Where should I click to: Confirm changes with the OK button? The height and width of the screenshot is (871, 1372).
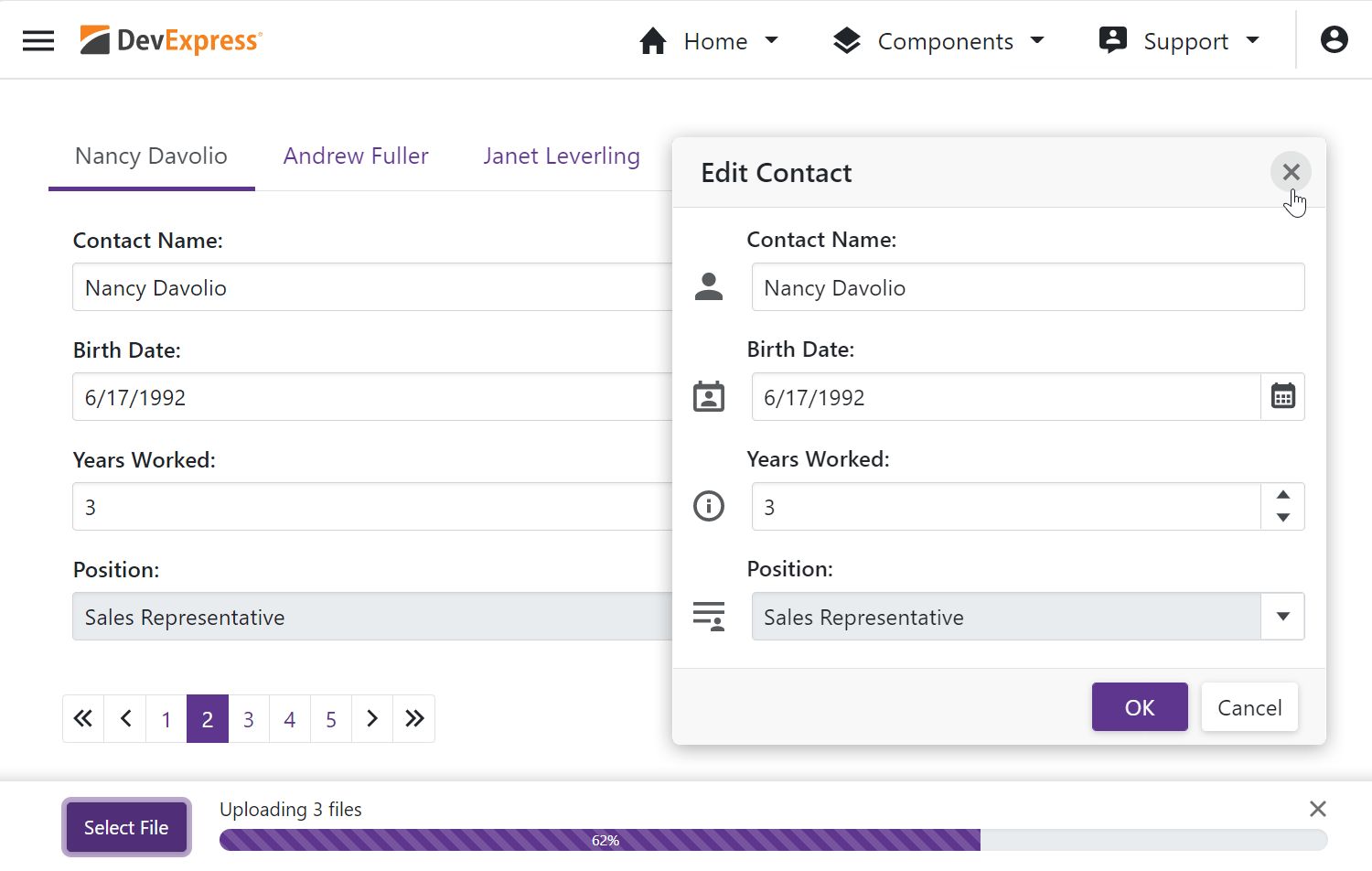pyautogui.click(x=1140, y=707)
